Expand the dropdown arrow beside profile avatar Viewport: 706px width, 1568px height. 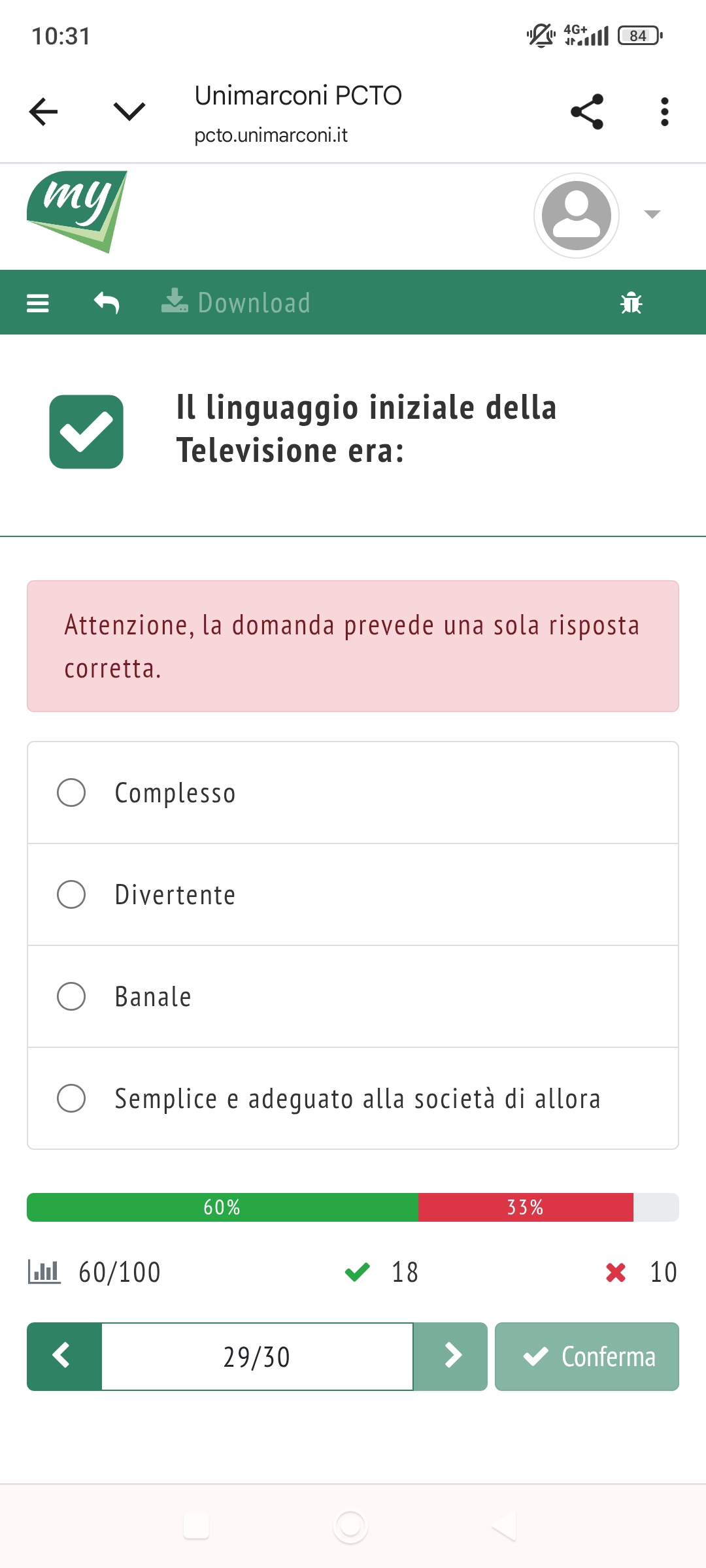[652, 214]
